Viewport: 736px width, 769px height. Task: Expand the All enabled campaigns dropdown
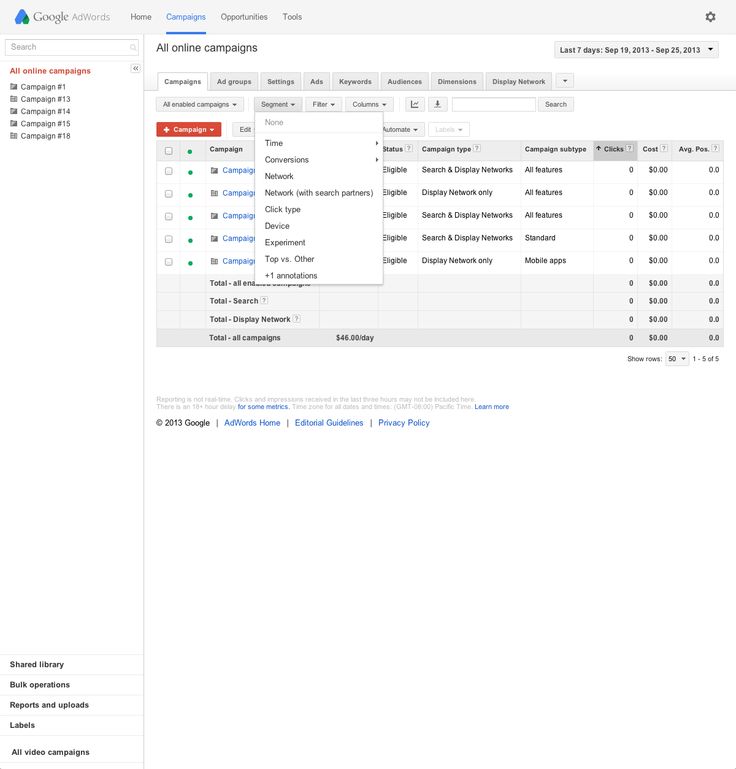pos(200,104)
